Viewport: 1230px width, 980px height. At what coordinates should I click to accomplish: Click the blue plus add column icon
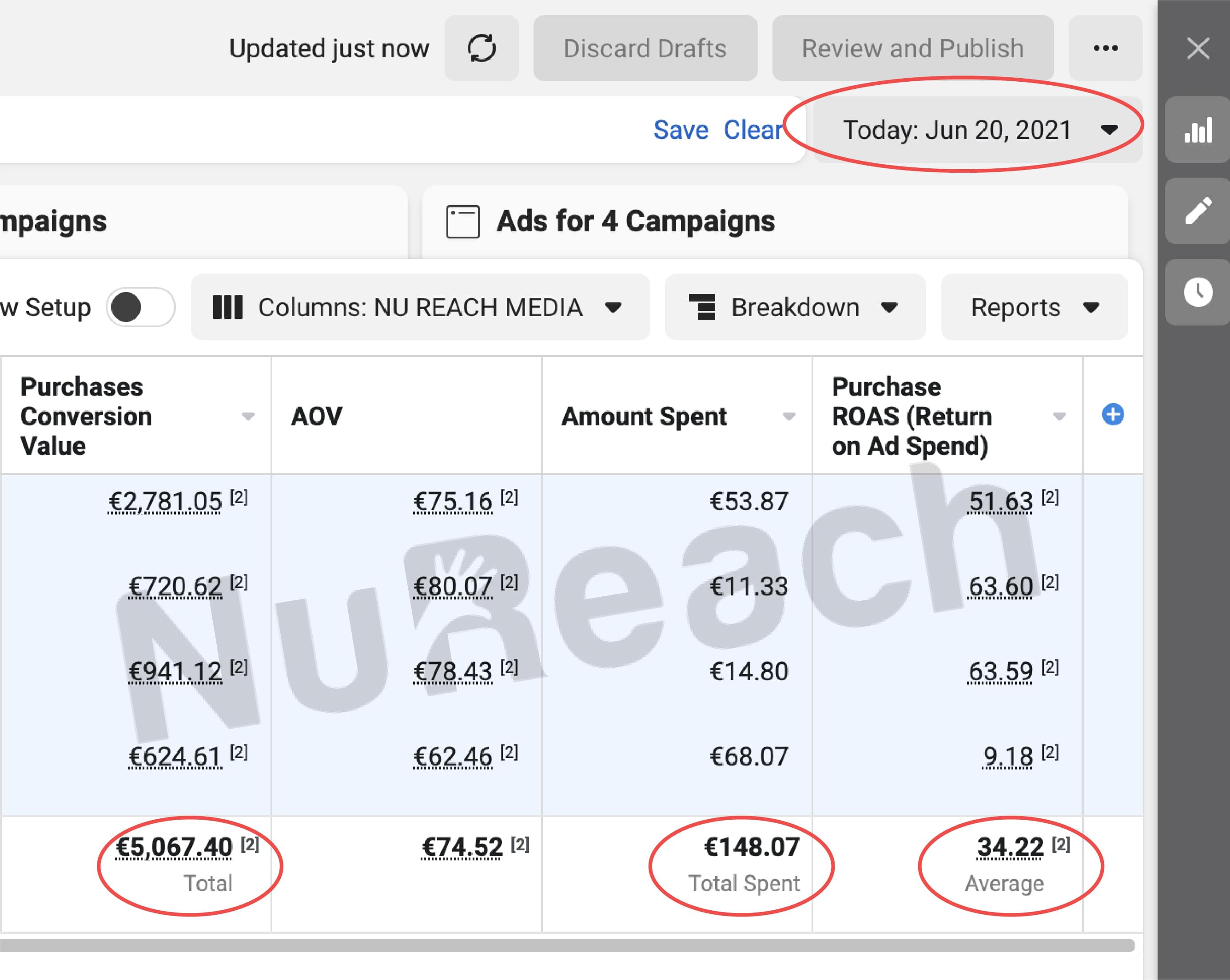1112,415
